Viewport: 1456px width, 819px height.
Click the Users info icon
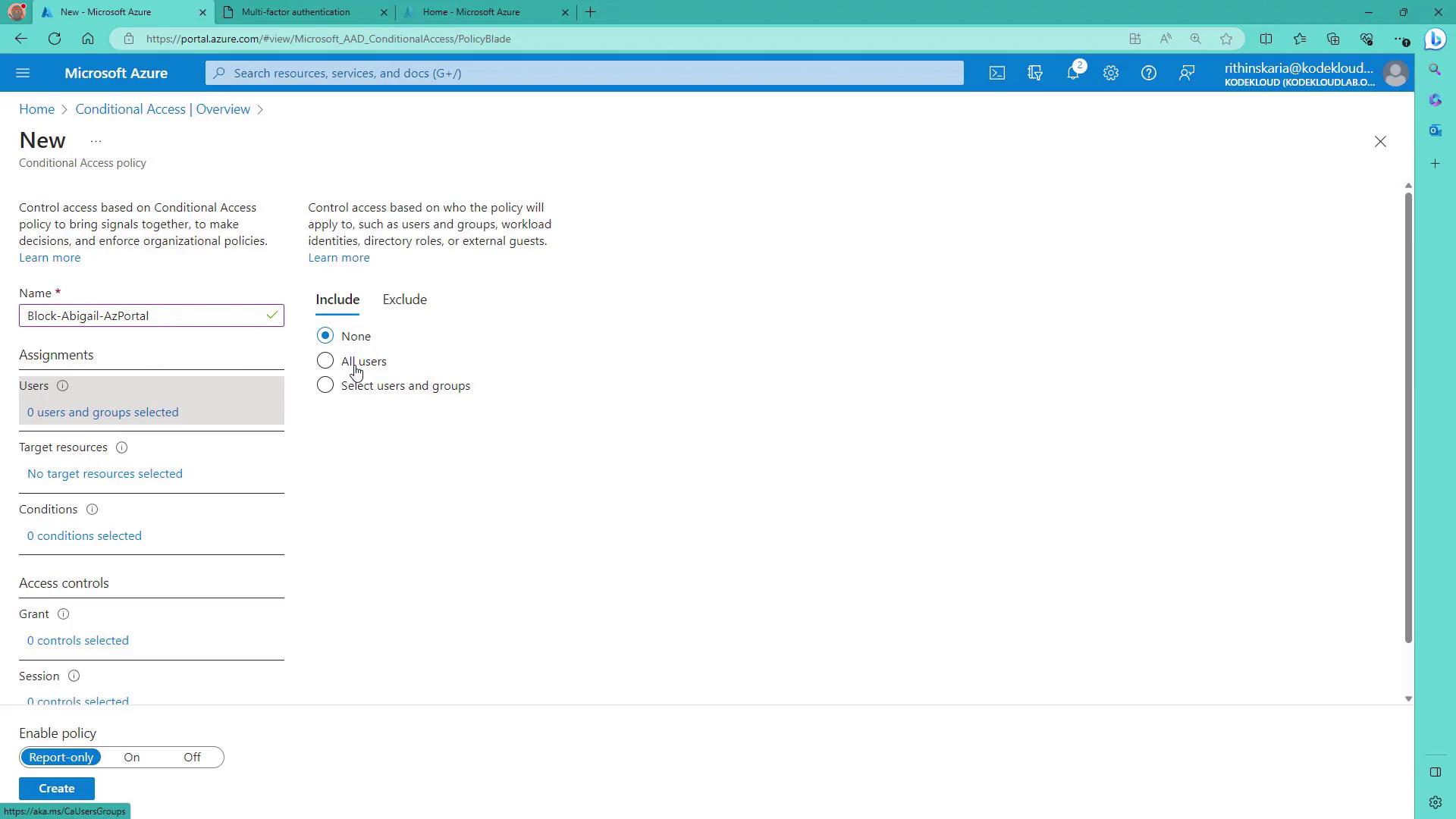[x=63, y=386]
